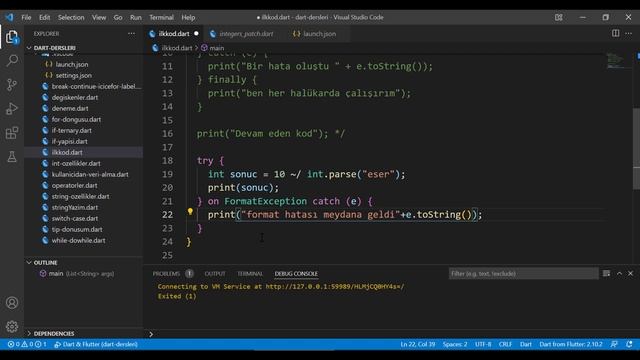Open the Manage gear menu
The width and height of the screenshot is (640, 360).
pyautogui.click(x=12, y=327)
